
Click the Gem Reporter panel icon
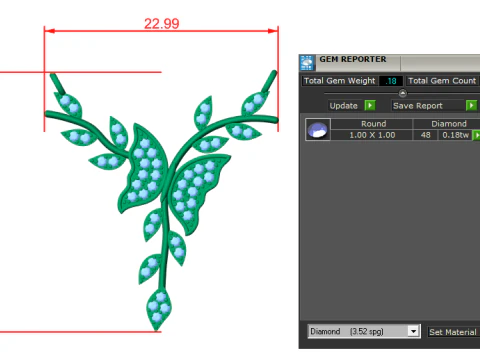coord(307,63)
